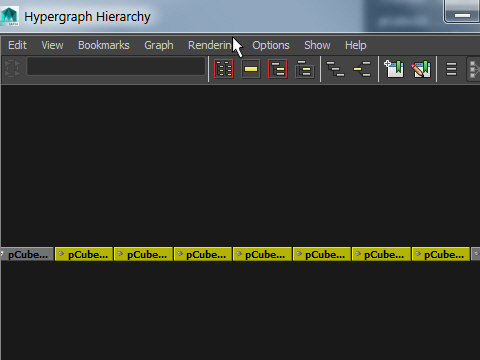Open the Edit menu
The width and height of the screenshot is (480, 360).
(x=17, y=45)
